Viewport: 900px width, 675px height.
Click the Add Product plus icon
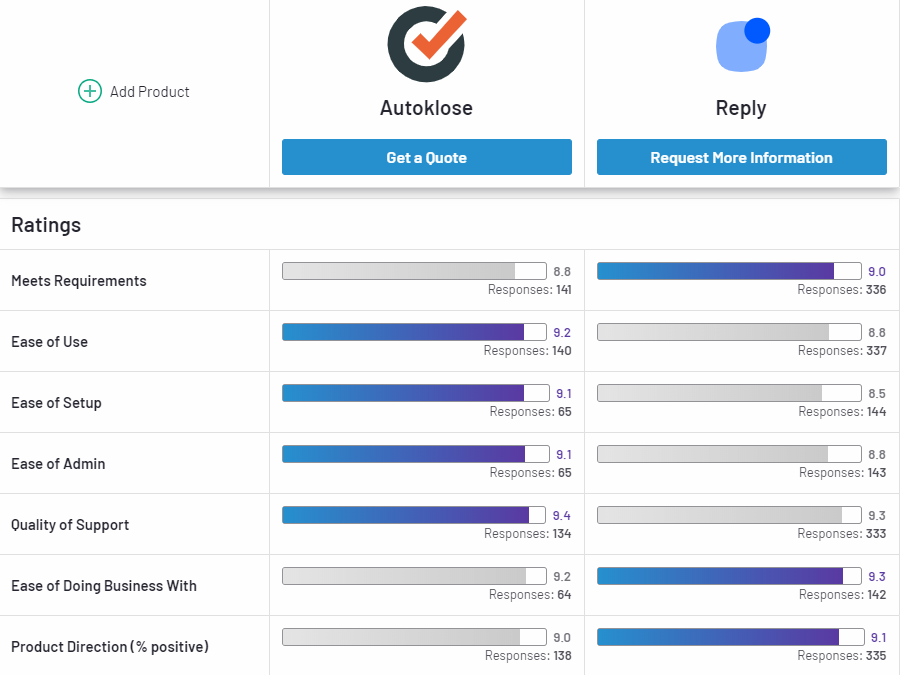point(90,92)
